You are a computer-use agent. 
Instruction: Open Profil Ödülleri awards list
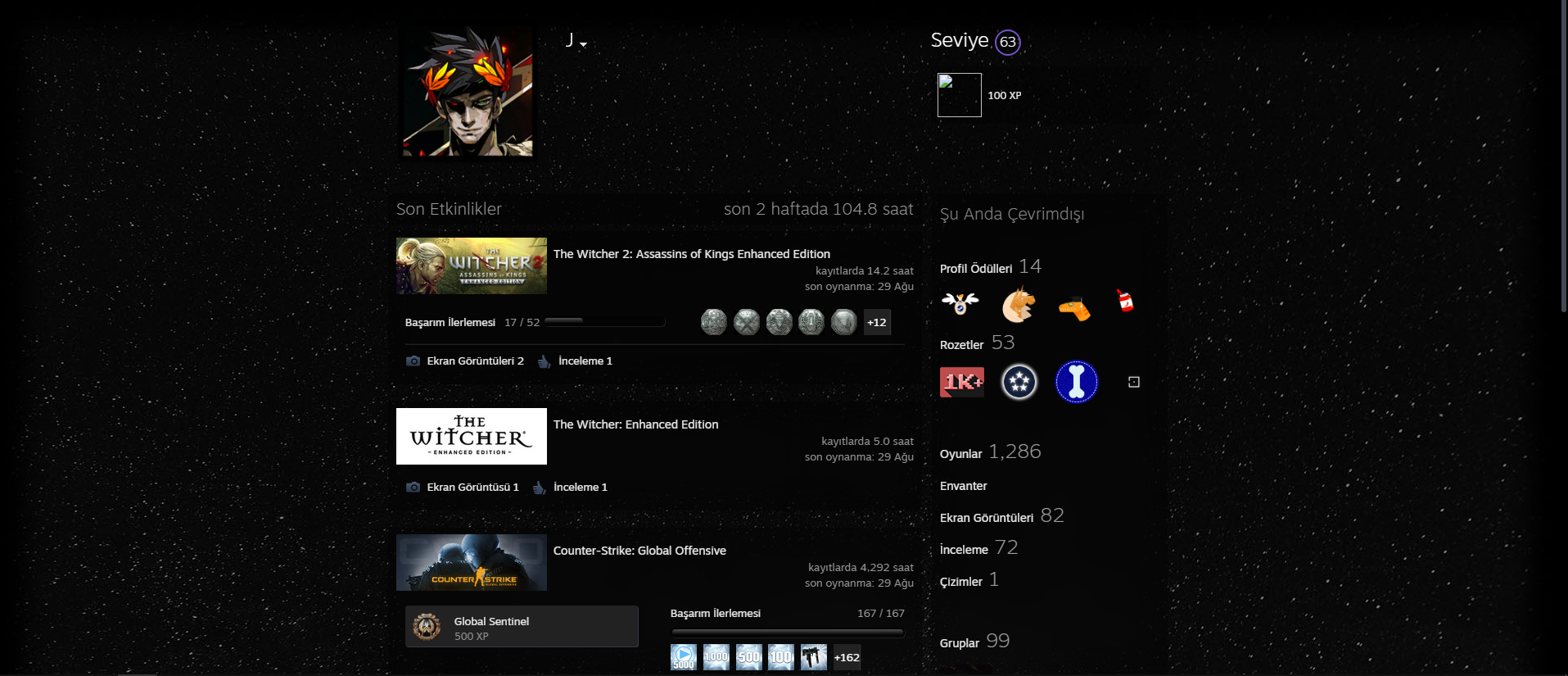(x=976, y=269)
